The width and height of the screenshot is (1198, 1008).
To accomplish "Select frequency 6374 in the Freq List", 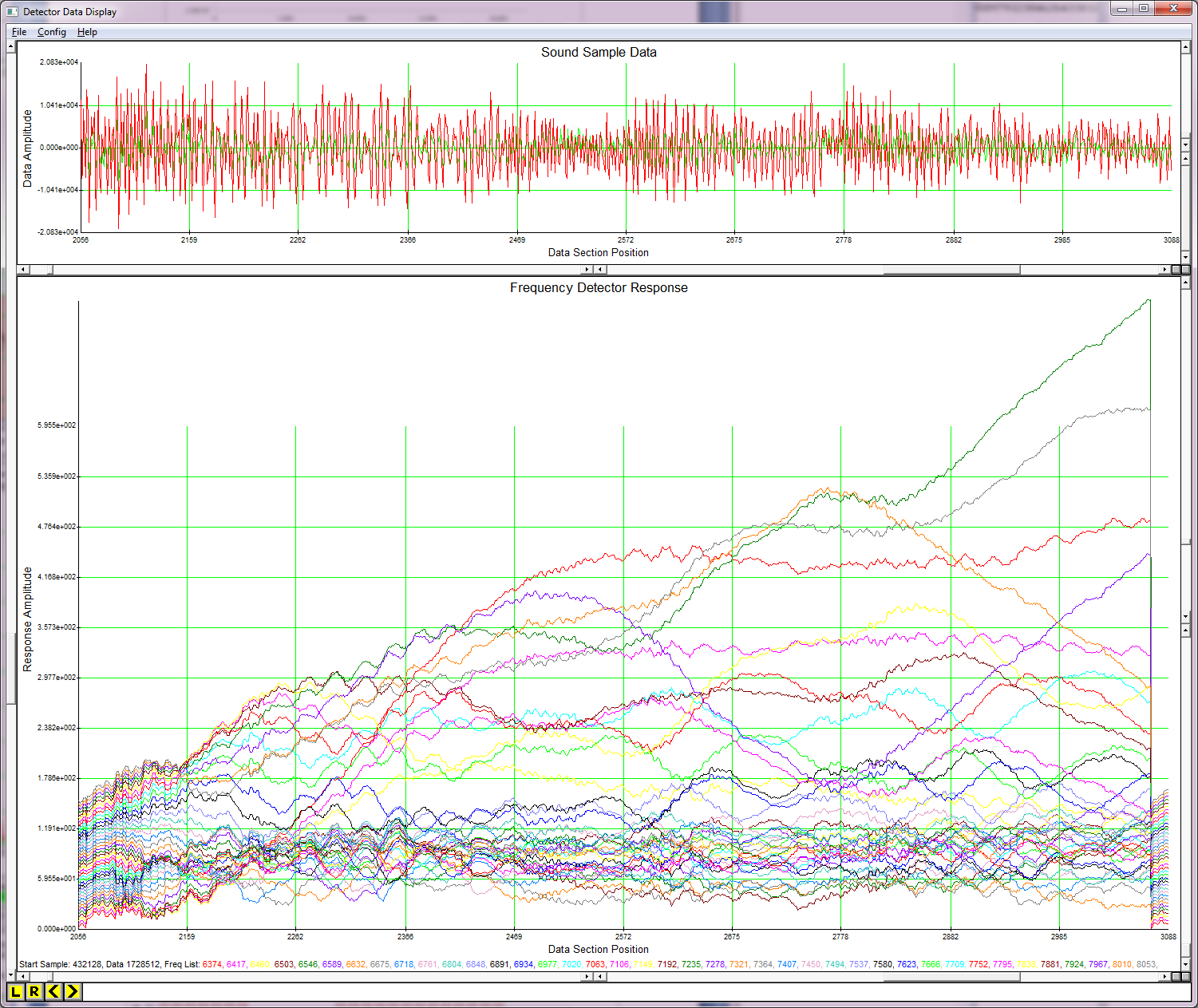I will click(x=212, y=964).
